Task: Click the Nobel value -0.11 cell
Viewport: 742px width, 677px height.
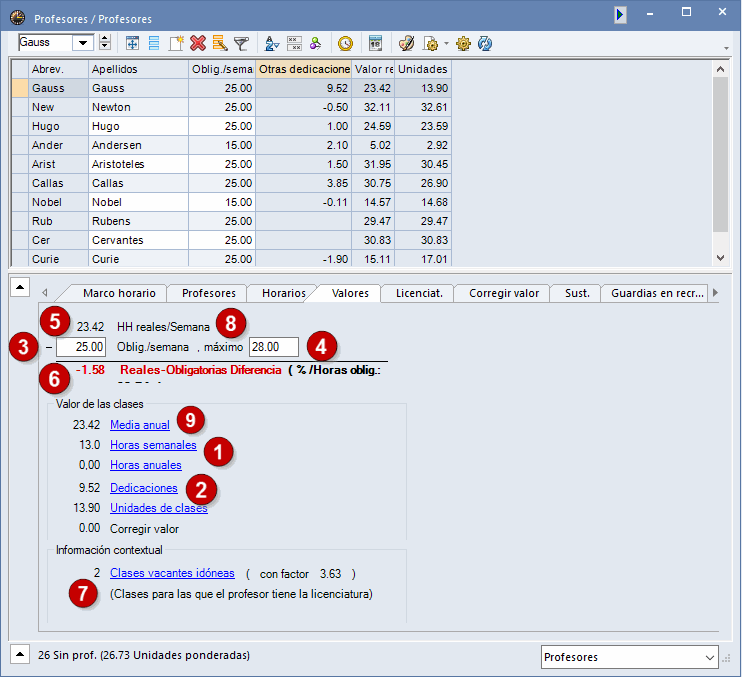Action: click(303, 202)
